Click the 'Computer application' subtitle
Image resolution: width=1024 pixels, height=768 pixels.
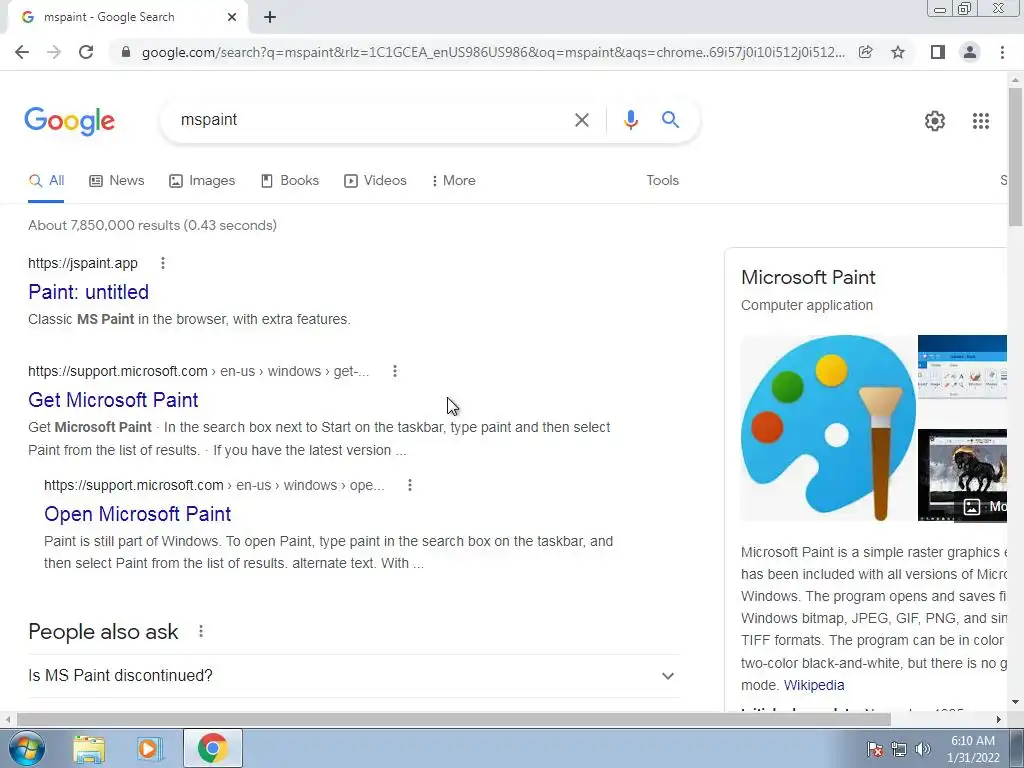[807, 306]
